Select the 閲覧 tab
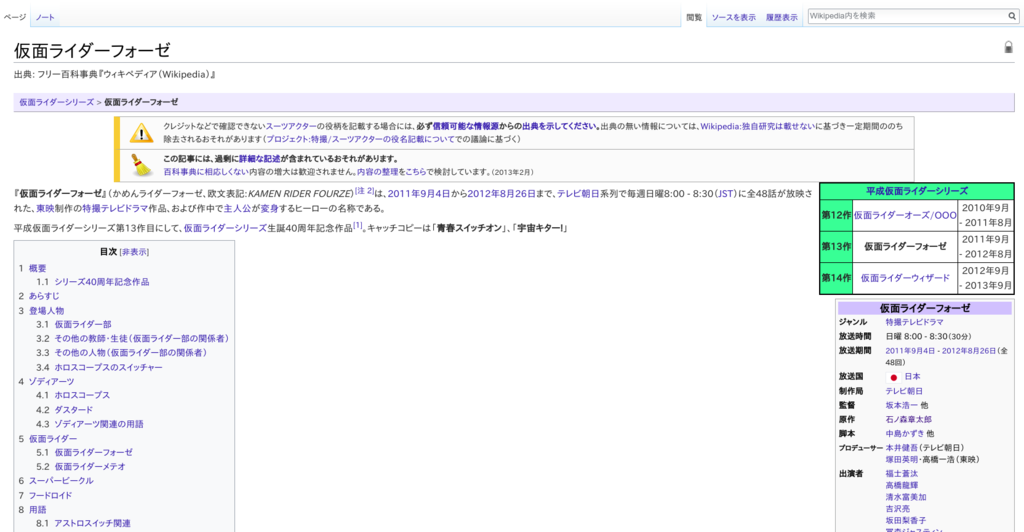 694,18
